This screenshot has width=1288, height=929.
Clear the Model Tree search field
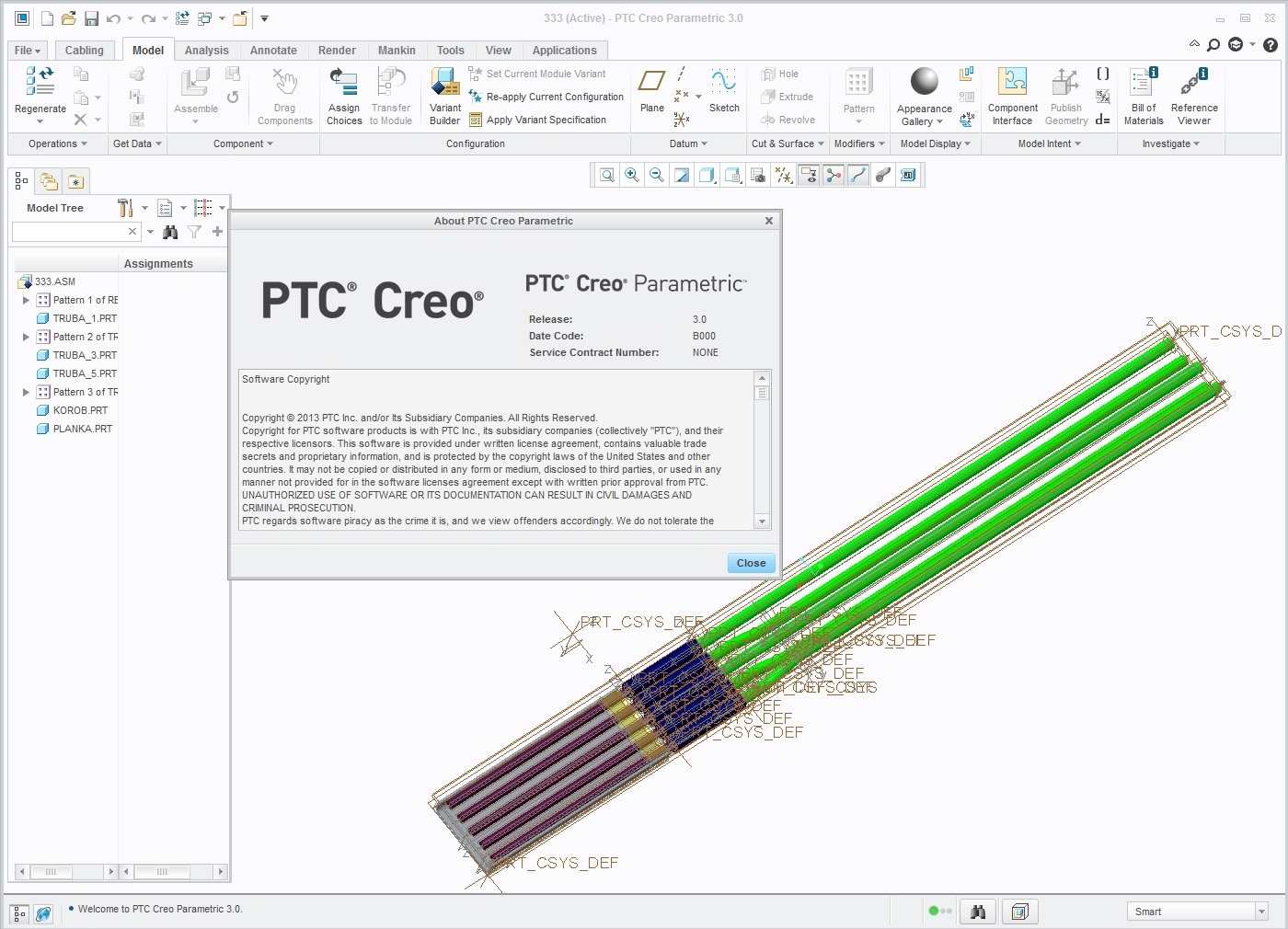132,232
